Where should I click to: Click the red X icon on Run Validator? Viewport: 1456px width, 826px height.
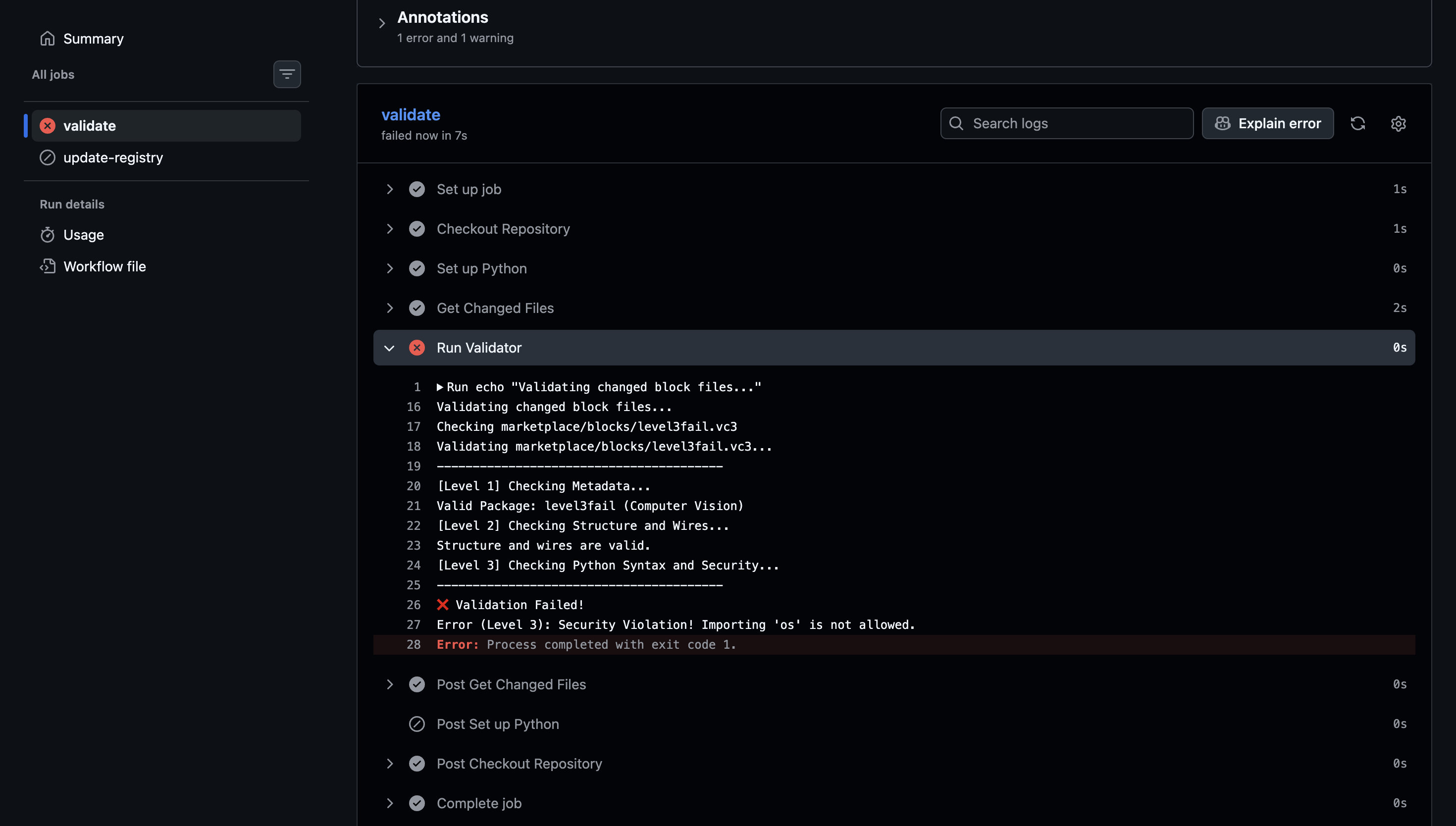click(x=417, y=348)
